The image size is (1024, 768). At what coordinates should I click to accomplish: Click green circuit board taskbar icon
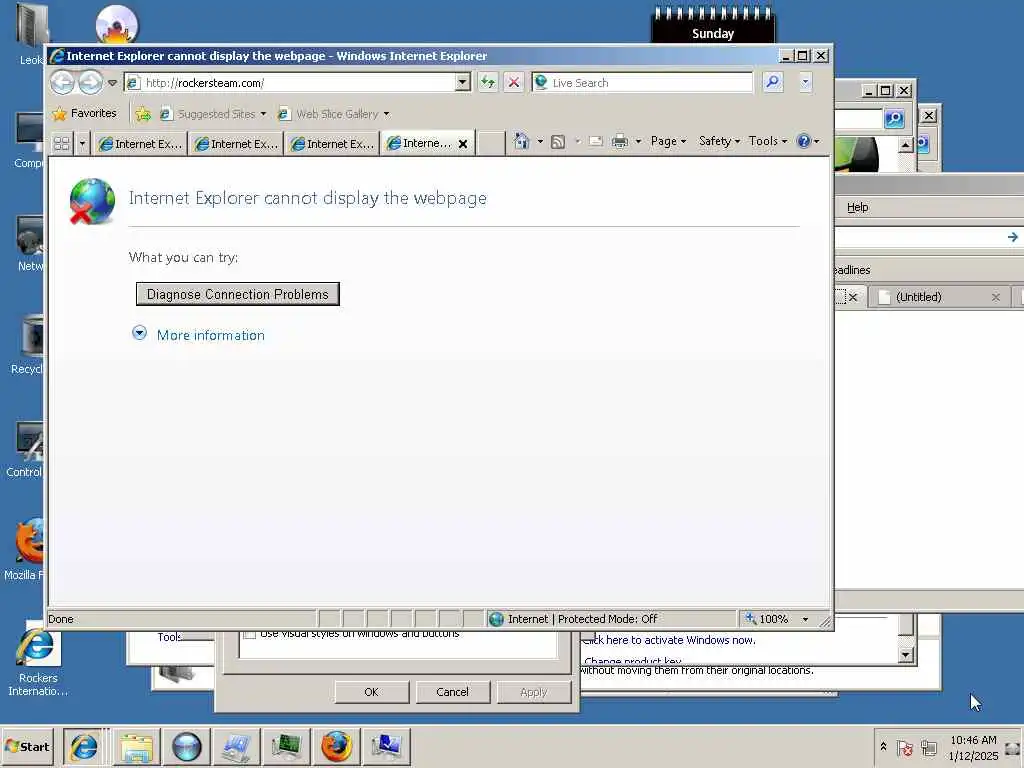point(286,746)
